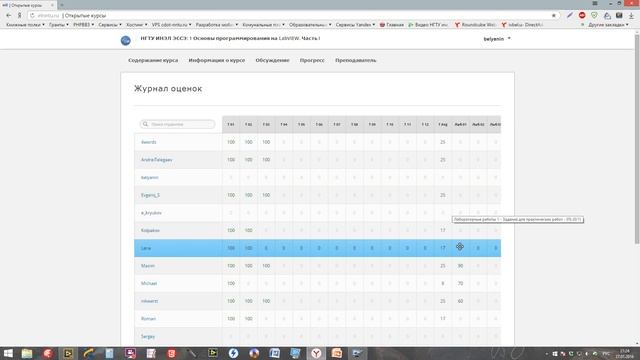Open a new browser tab with plus
Image resolution: width=640 pixels, height=360 pixels.
pyautogui.click(x=62, y=5)
